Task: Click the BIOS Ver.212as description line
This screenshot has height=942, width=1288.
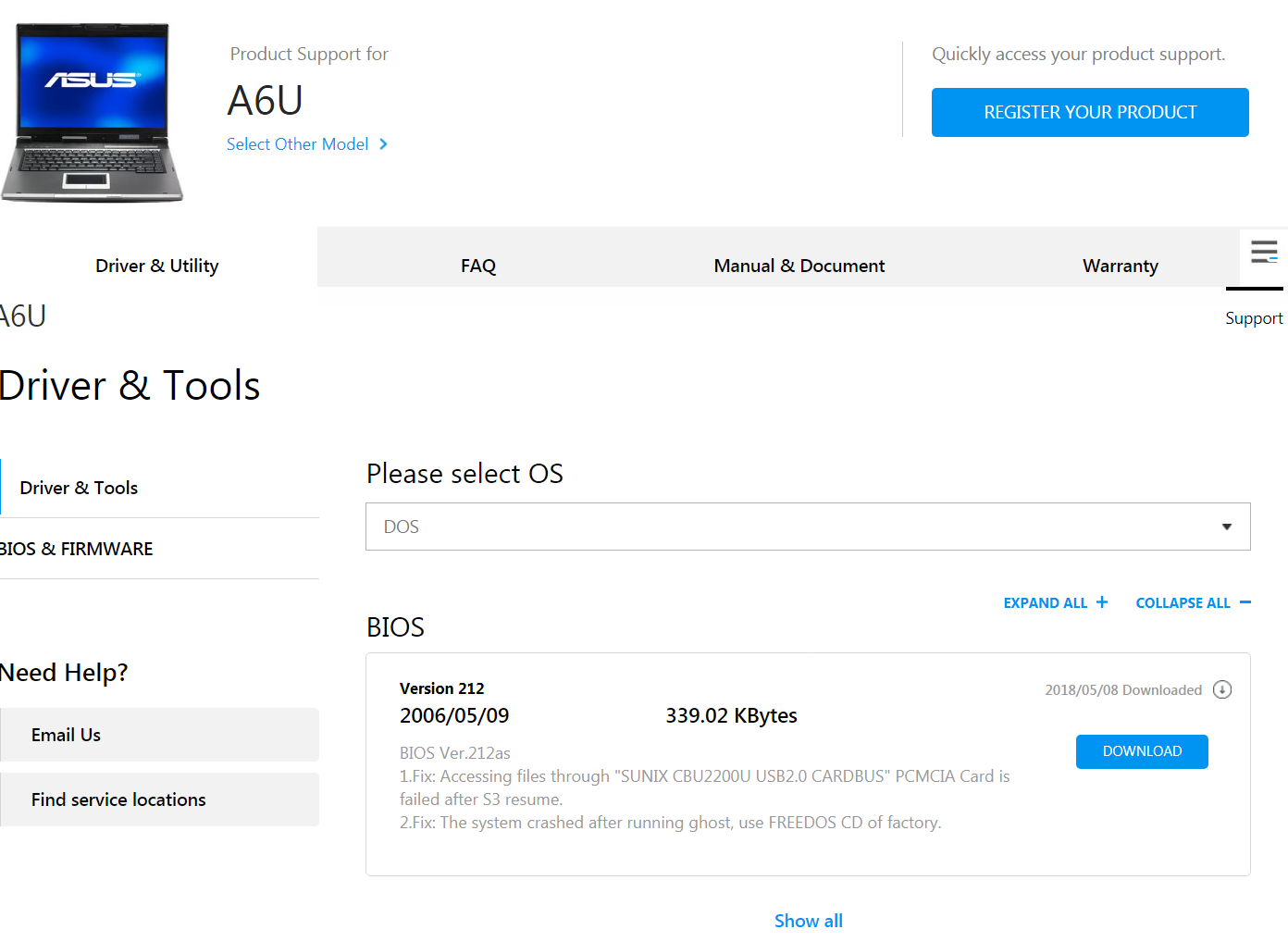Action: pyautogui.click(x=455, y=753)
